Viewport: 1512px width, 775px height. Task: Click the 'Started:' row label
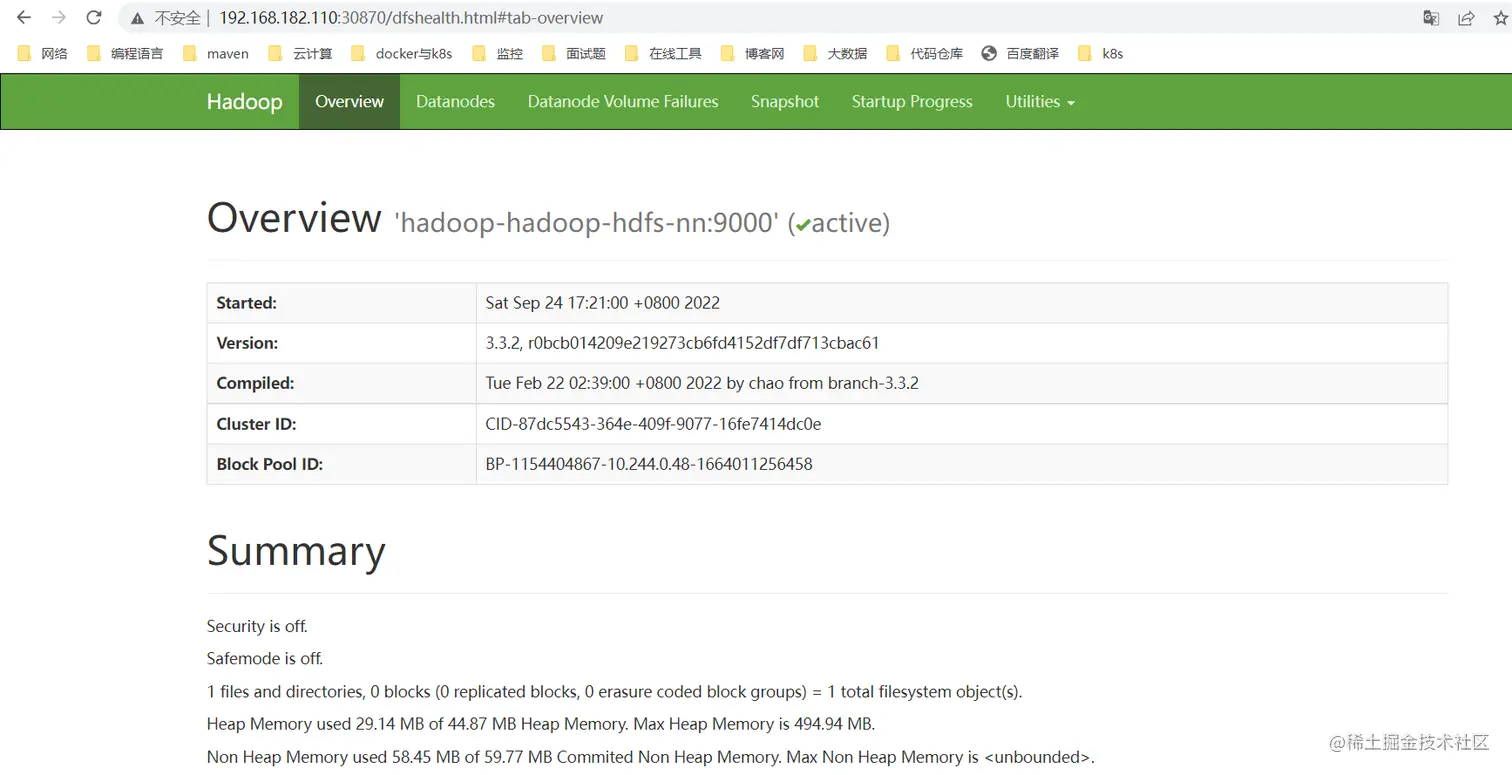[247, 303]
